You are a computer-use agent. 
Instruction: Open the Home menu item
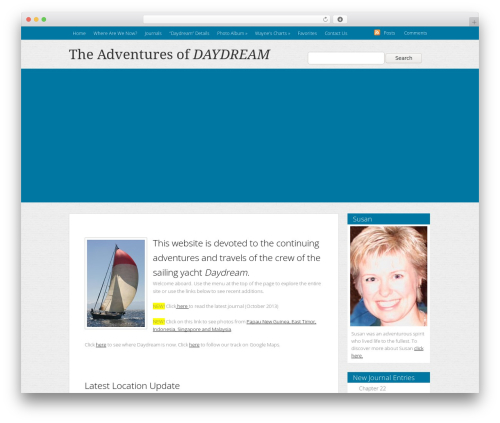tap(79, 33)
